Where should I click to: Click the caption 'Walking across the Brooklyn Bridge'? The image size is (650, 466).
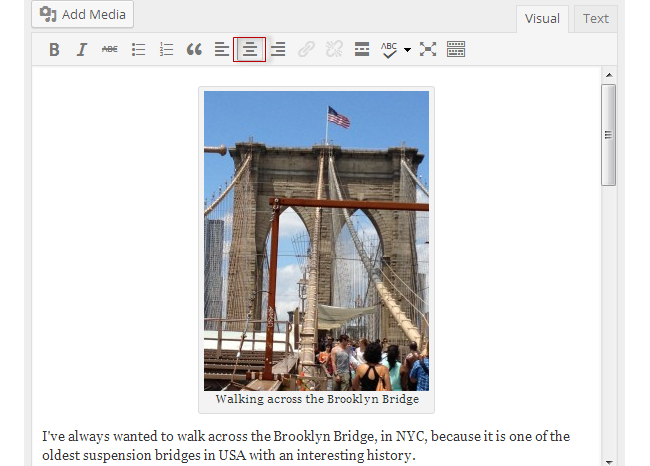pos(317,399)
